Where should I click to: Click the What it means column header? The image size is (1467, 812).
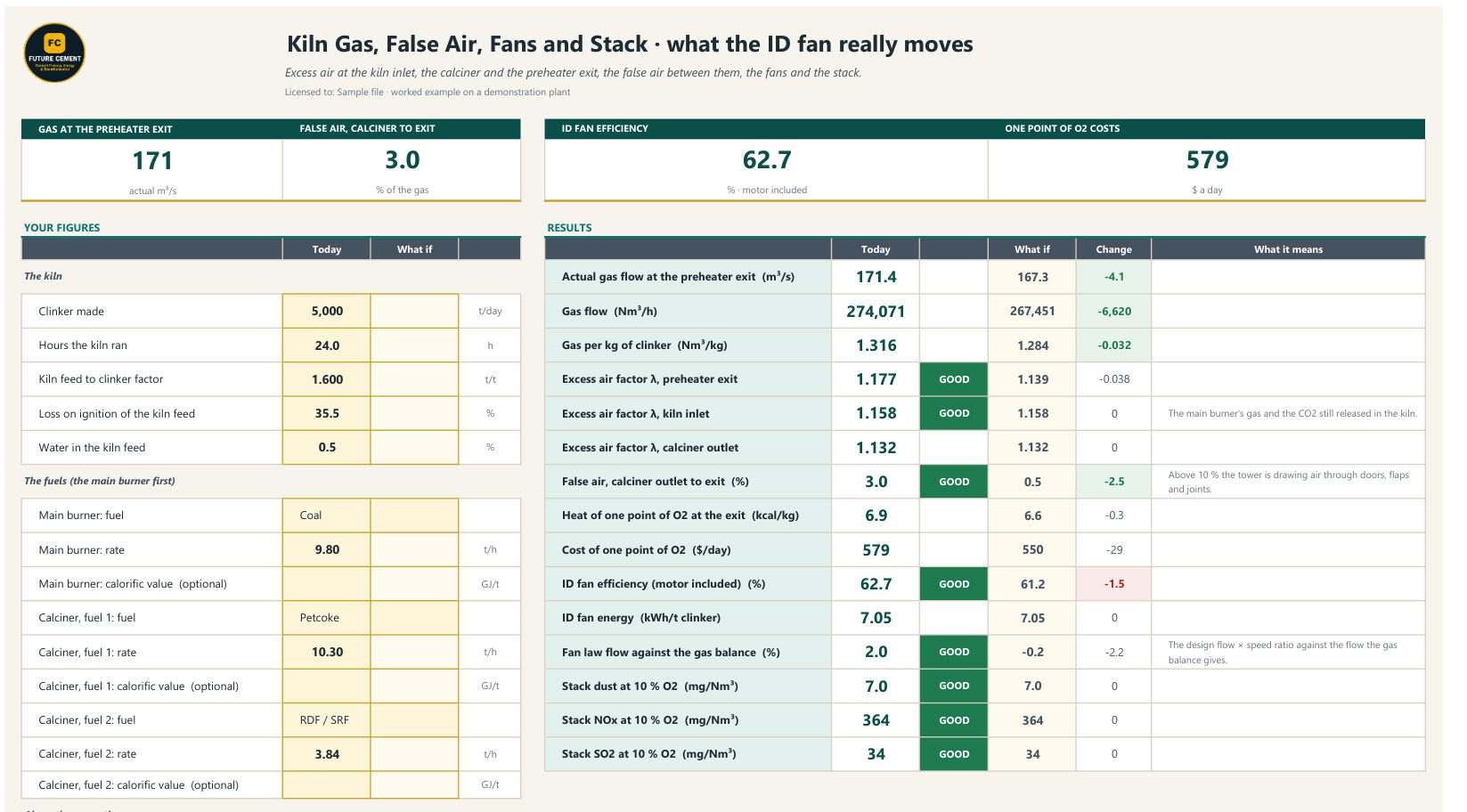click(1288, 249)
